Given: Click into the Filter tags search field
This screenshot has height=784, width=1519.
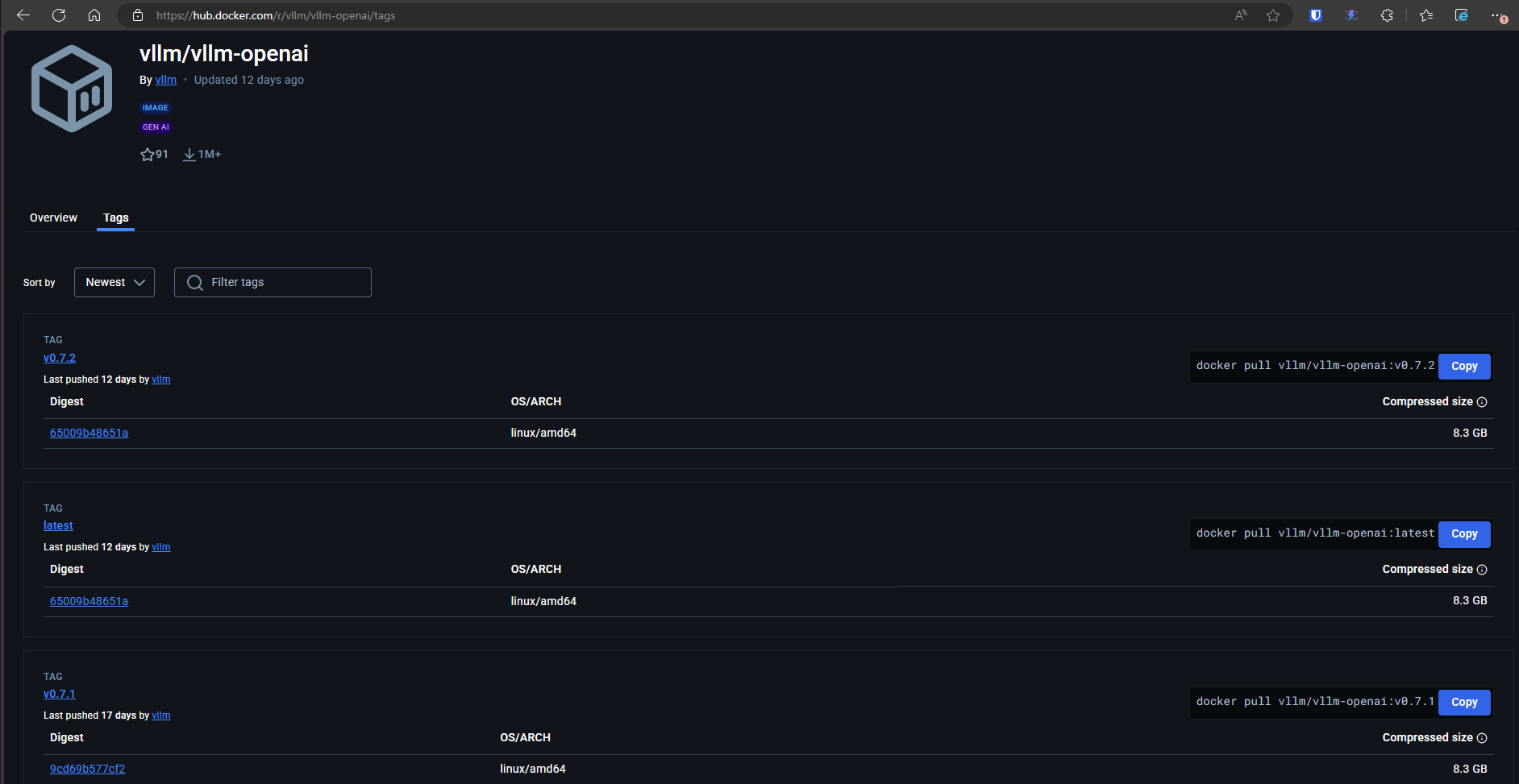Looking at the screenshot, I should tap(273, 283).
